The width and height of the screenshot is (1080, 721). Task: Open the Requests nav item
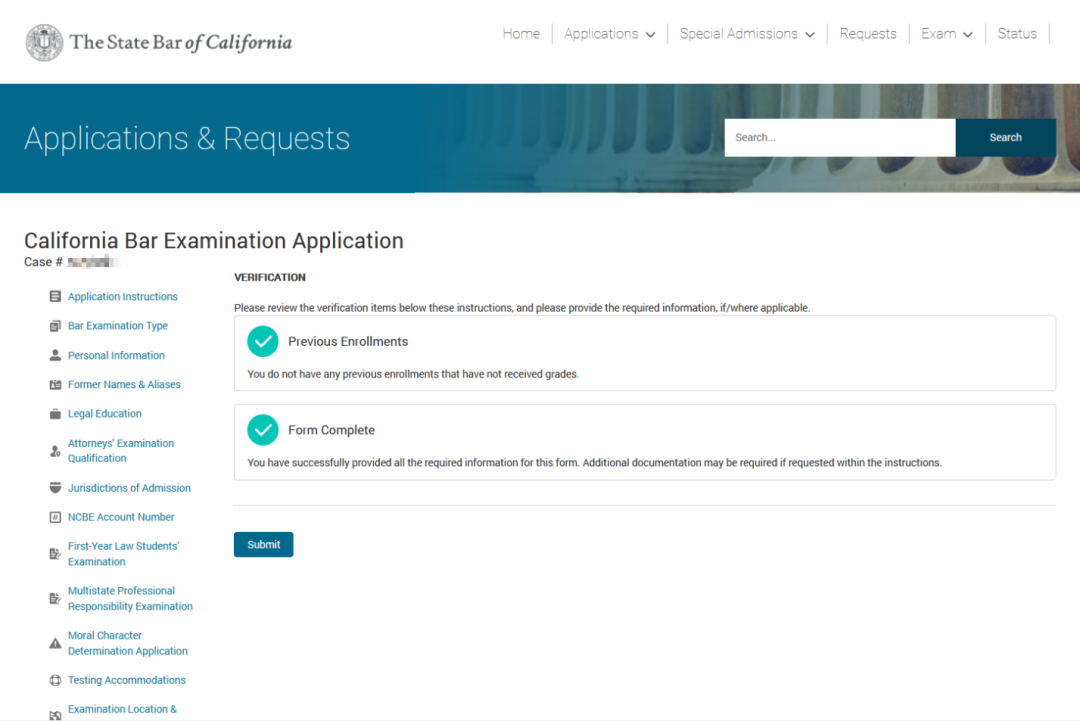(868, 34)
